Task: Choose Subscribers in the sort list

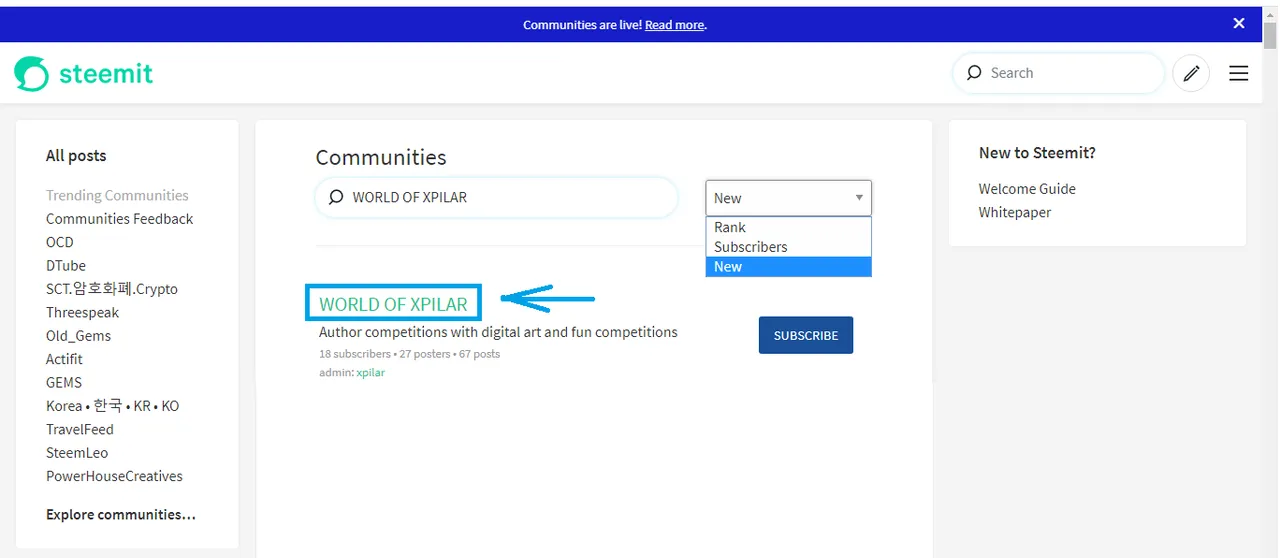Action: [788, 247]
